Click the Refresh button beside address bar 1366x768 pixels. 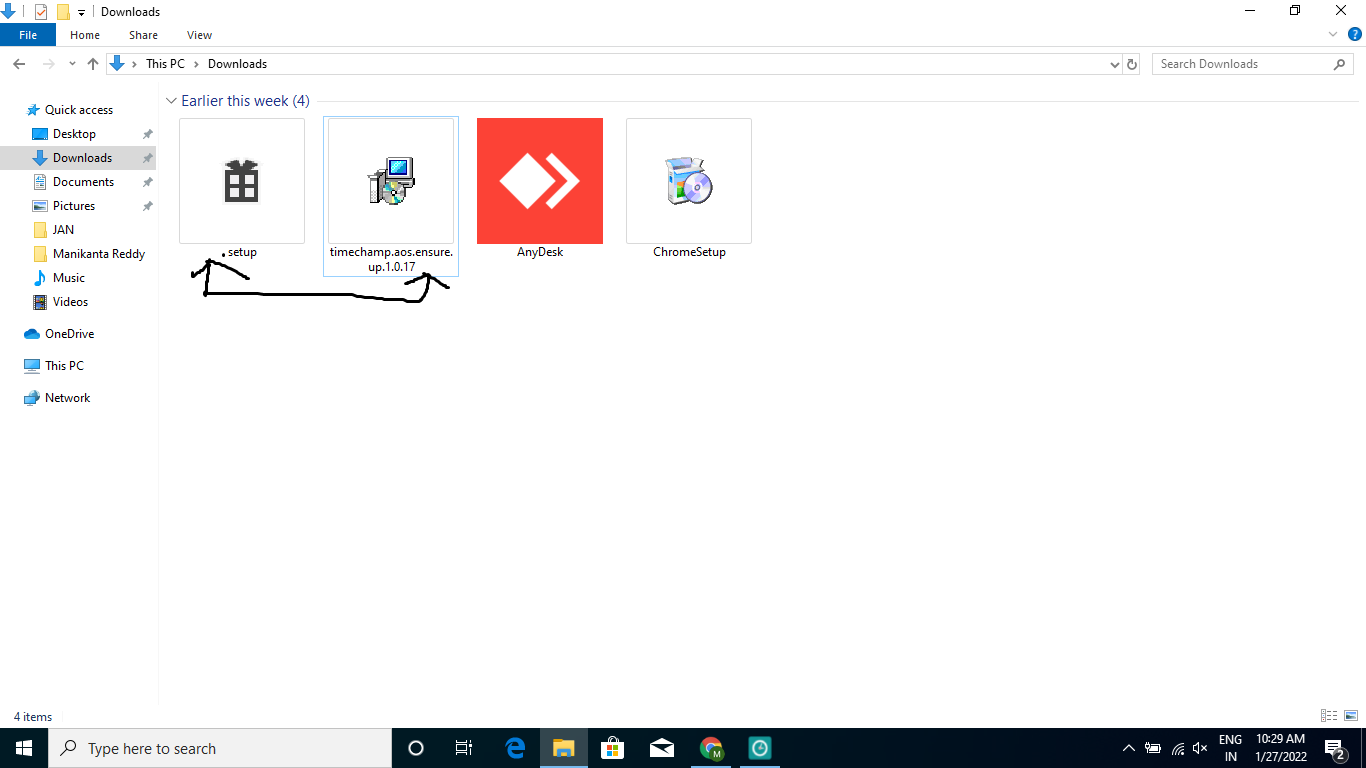(1132, 64)
